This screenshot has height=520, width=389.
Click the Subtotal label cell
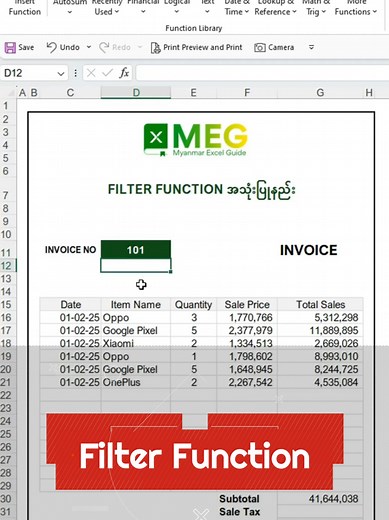click(247, 499)
